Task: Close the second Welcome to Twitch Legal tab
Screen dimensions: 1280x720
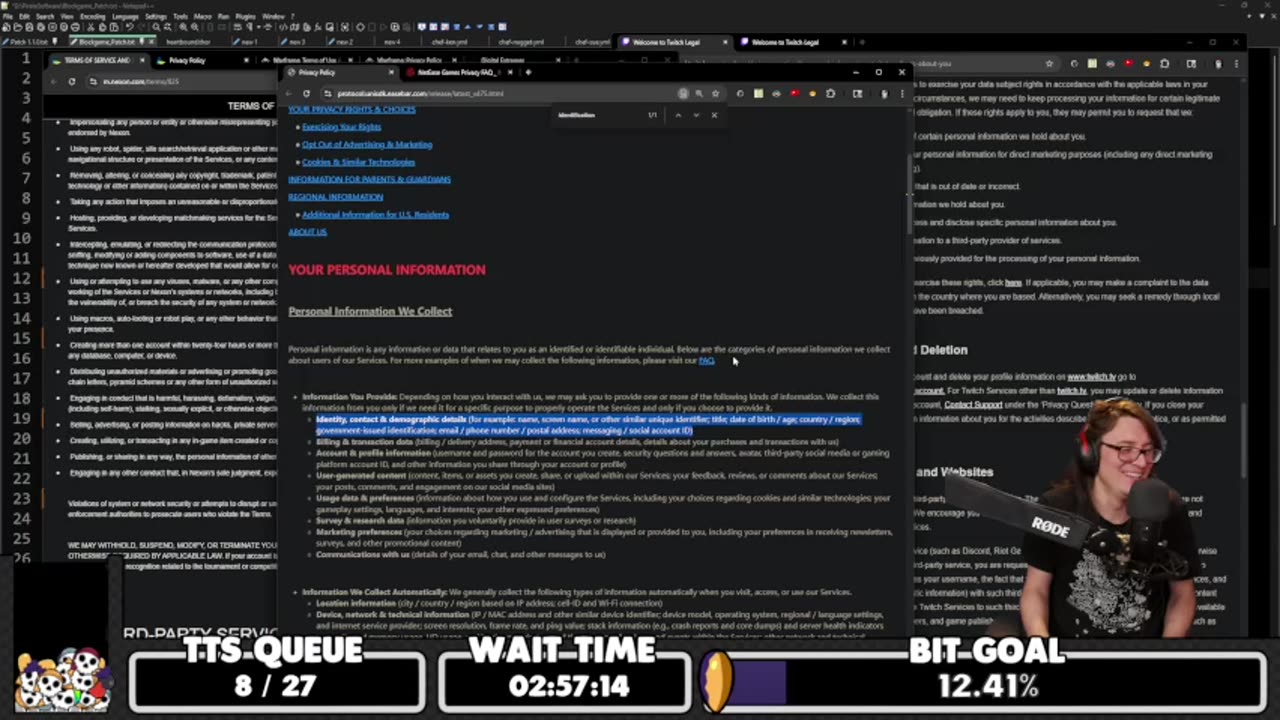Action: (844, 42)
